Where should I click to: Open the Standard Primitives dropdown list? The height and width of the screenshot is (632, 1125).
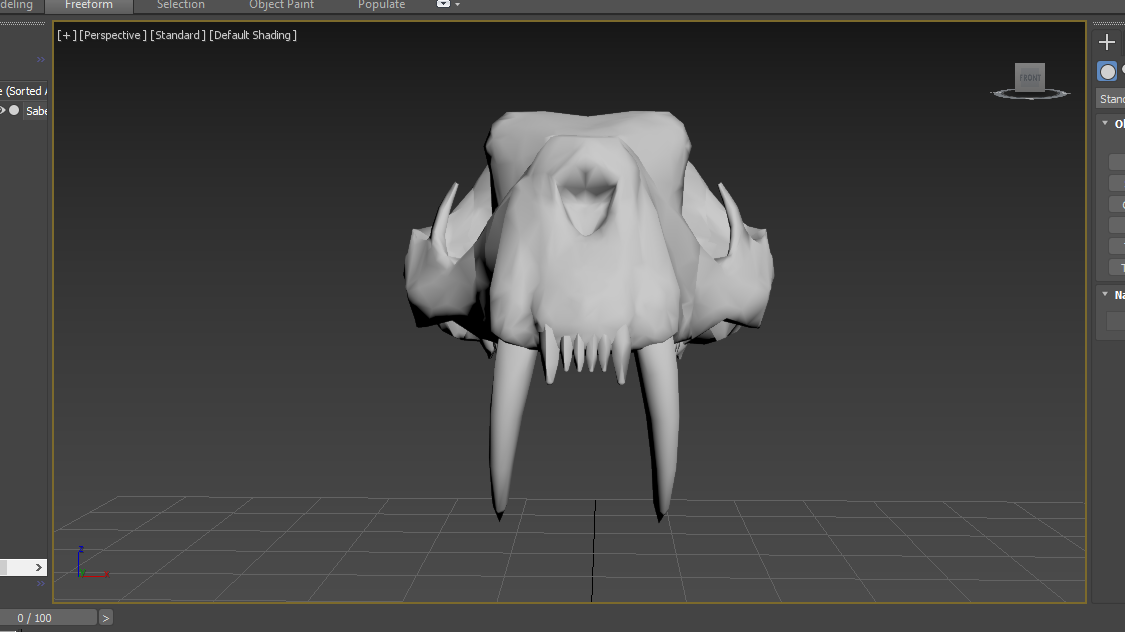[x=1111, y=99]
